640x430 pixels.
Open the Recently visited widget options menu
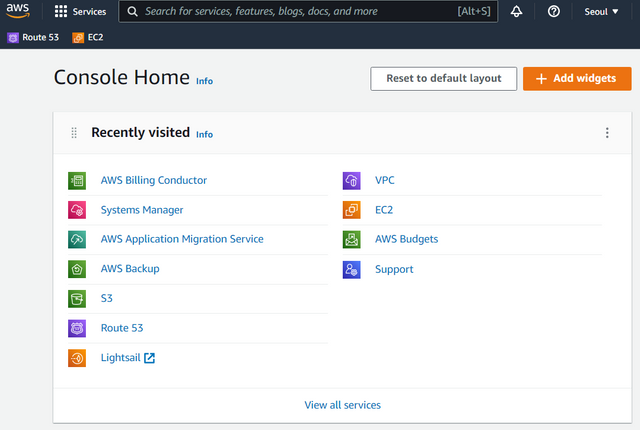coord(607,133)
